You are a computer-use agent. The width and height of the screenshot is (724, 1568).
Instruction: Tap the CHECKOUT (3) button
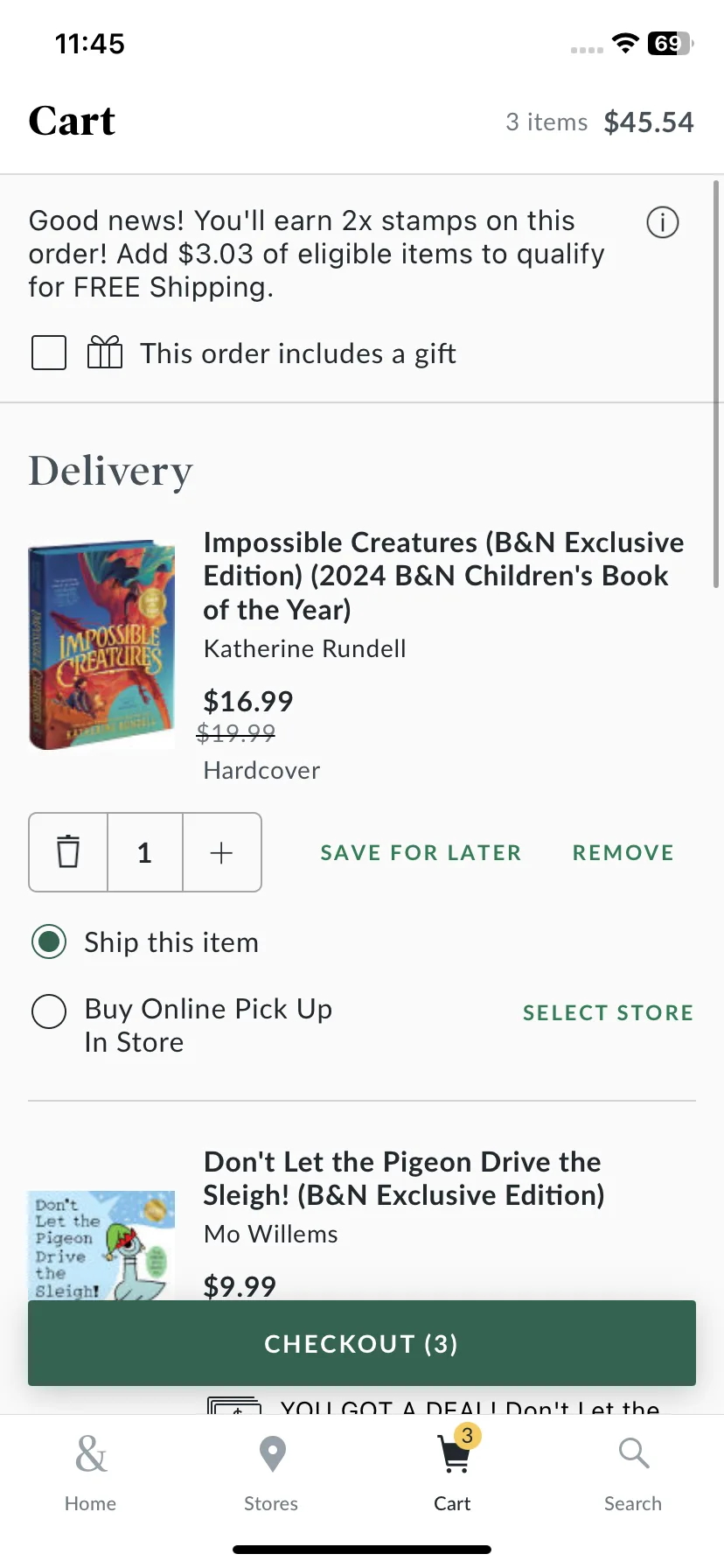pos(362,1343)
